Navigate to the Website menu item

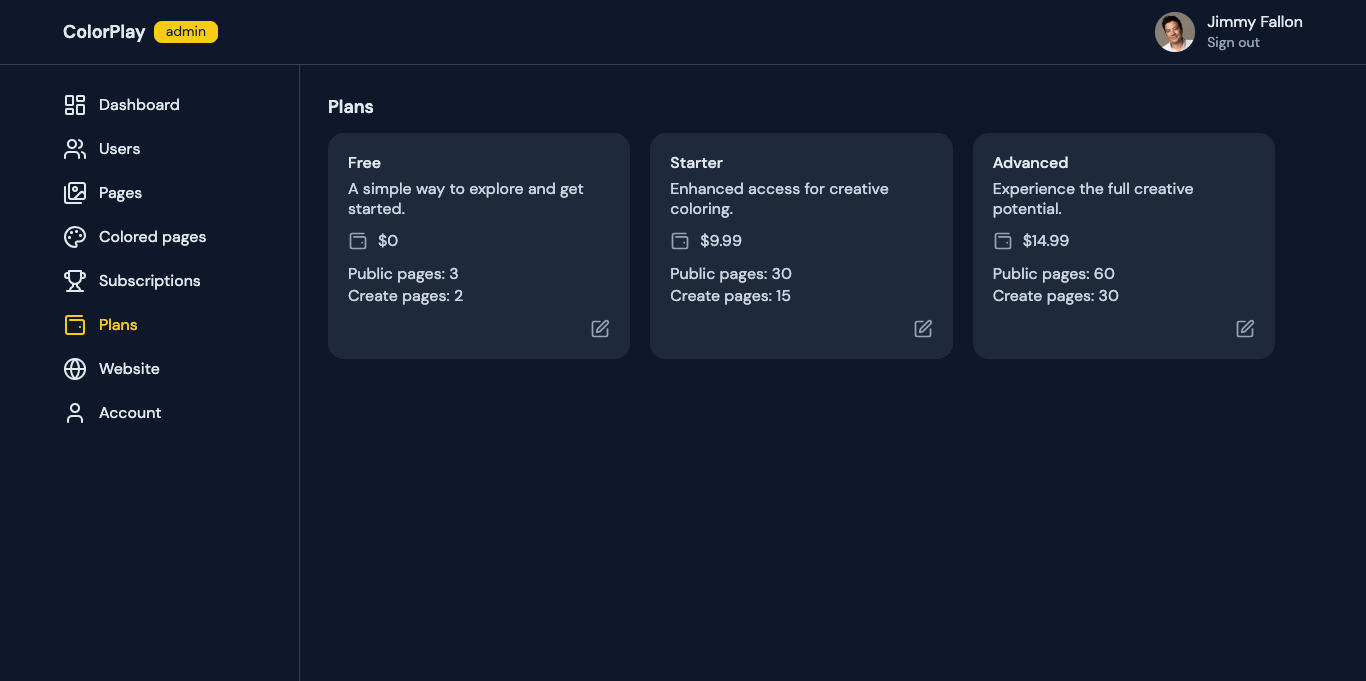click(x=129, y=369)
